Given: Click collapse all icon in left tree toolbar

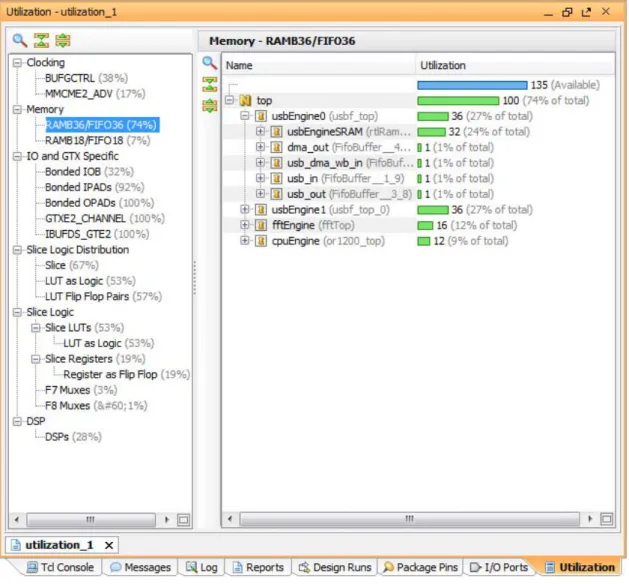Looking at the screenshot, I should [41, 40].
